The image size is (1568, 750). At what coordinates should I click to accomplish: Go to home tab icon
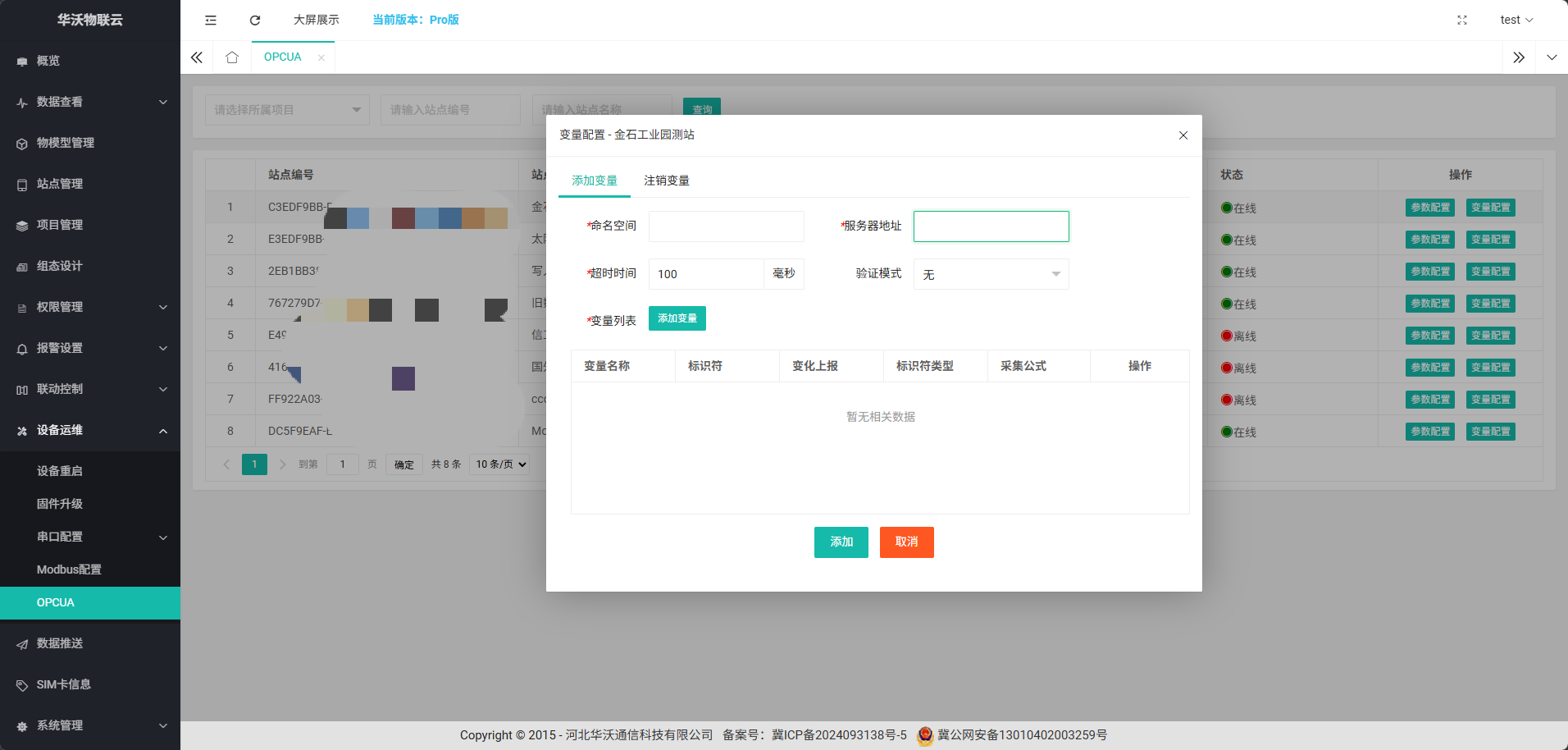click(232, 57)
